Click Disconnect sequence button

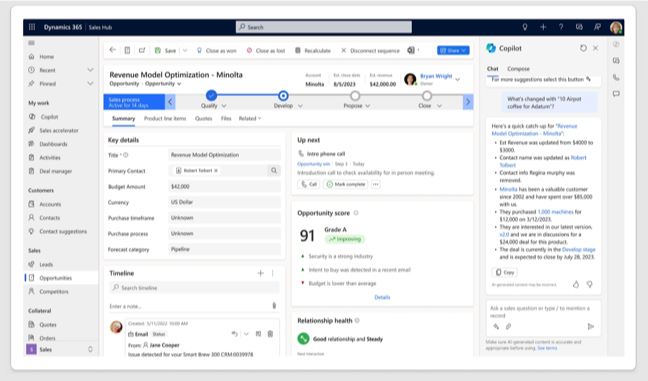coord(370,50)
